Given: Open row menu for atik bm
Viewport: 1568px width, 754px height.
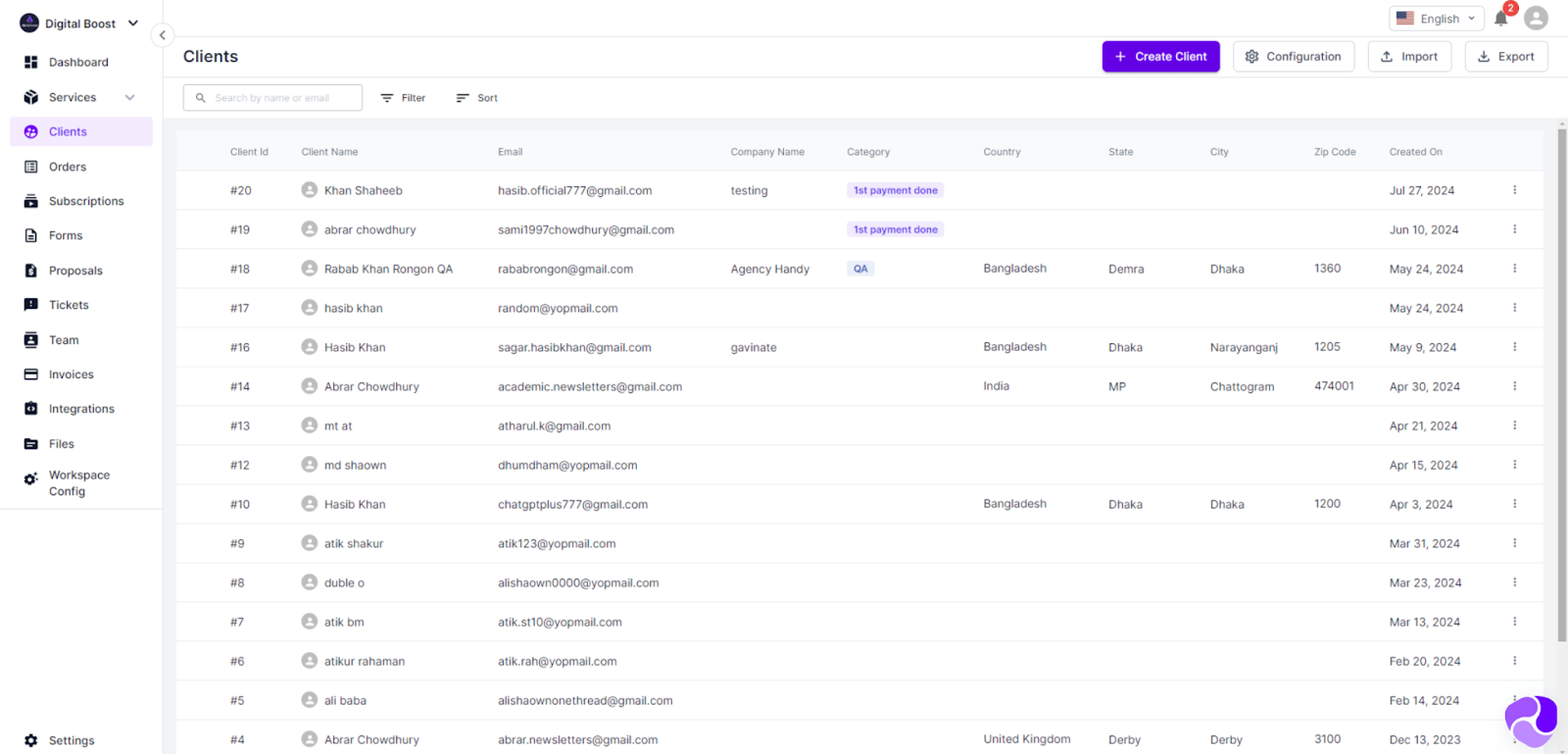Looking at the screenshot, I should [1514, 622].
